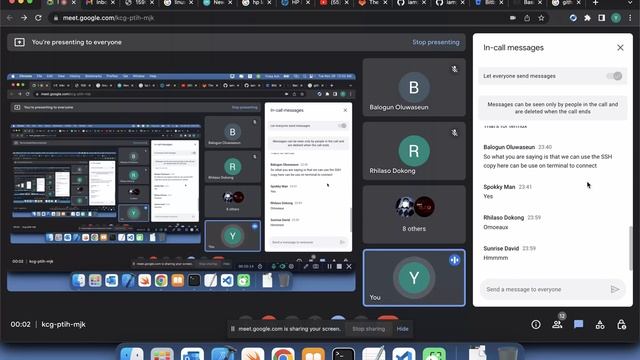Go back with the browser back arrow

[10, 18]
